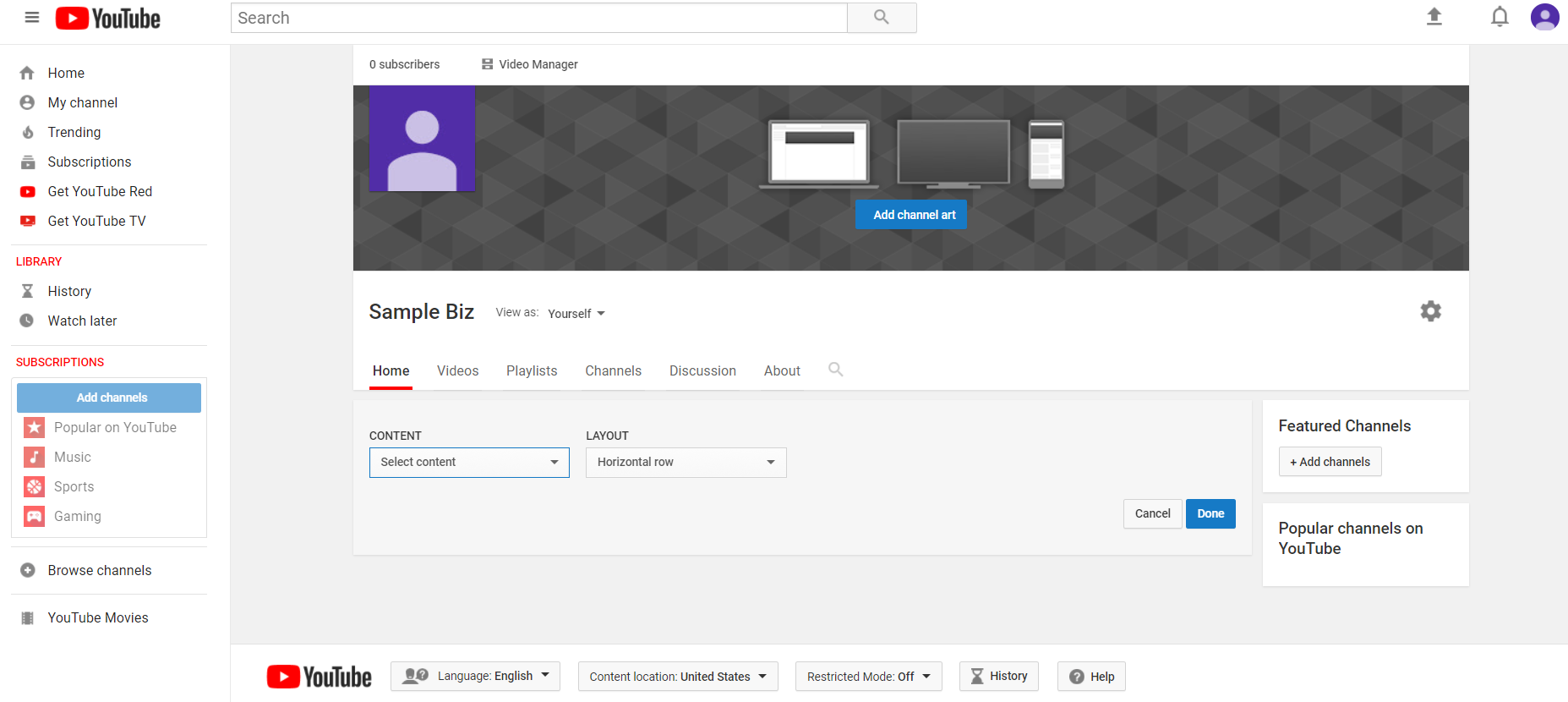This screenshot has width=1568, height=702.
Task: Switch to the Discussion tab
Action: point(702,371)
